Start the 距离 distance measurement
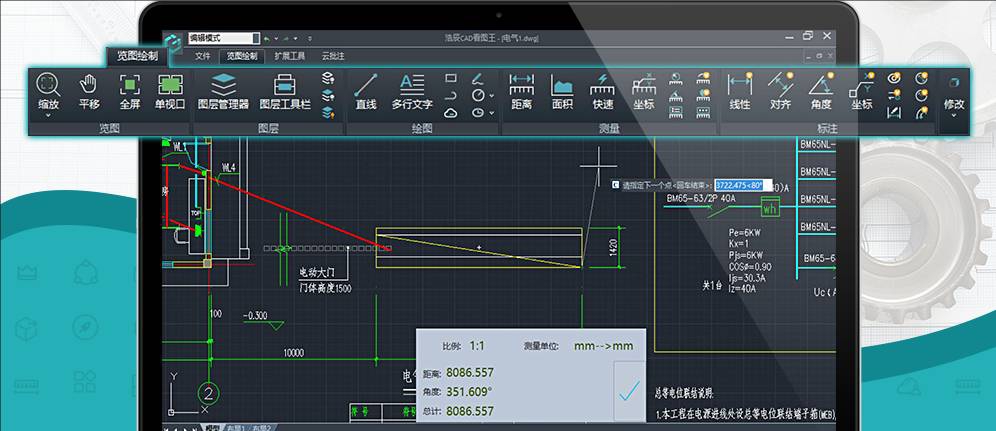The height and width of the screenshot is (431, 996). [522, 91]
